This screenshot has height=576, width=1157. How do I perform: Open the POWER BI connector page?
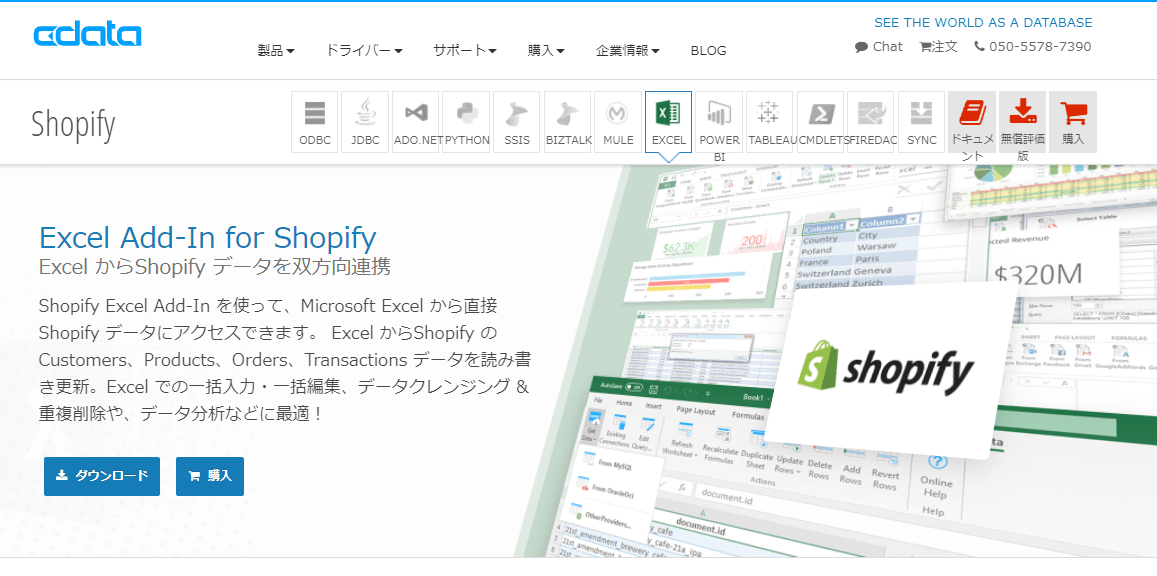(x=718, y=121)
